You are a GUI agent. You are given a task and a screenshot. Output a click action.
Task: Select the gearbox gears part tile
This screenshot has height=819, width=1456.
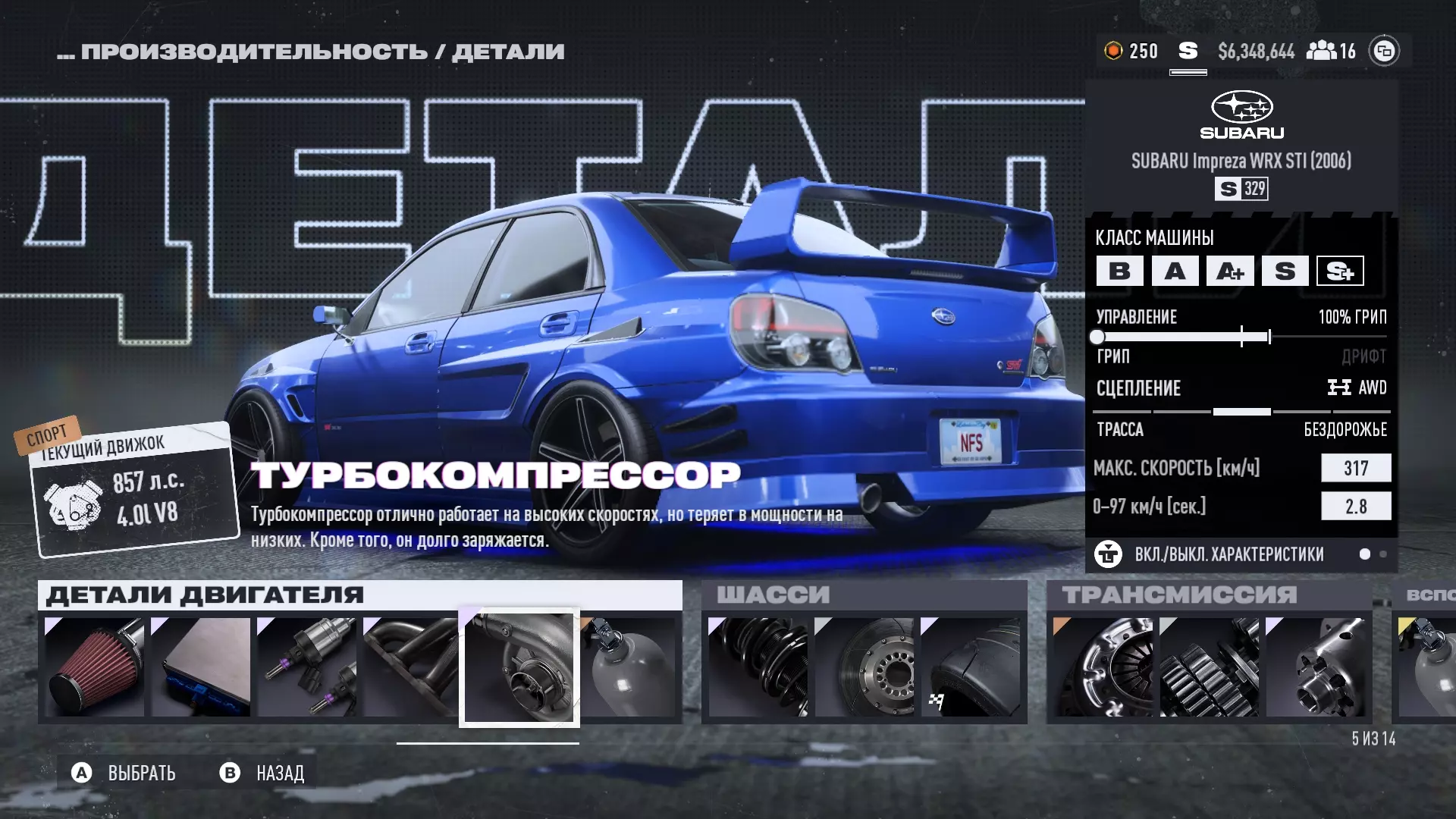tap(1209, 667)
